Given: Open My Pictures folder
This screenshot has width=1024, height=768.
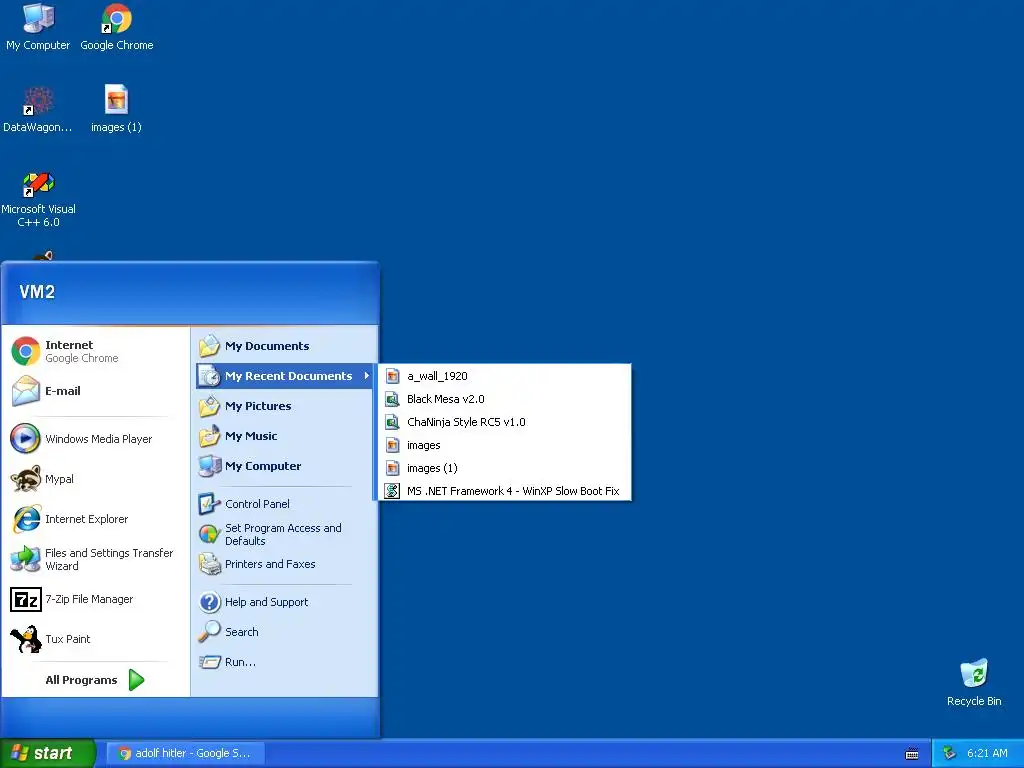Looking at the screenshot, I should click(x=284, y=406).
